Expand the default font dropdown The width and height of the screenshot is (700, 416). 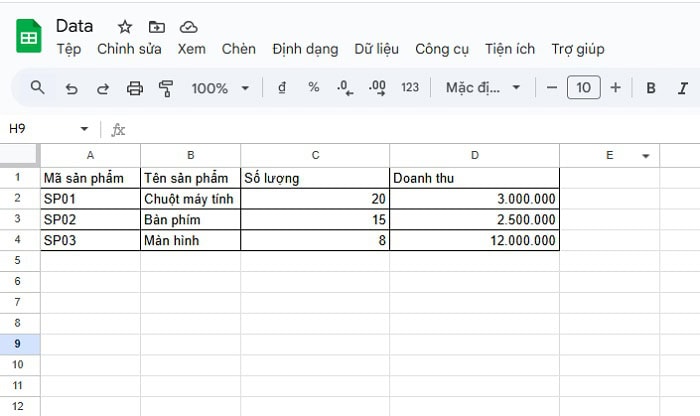[x=483, y=88]
